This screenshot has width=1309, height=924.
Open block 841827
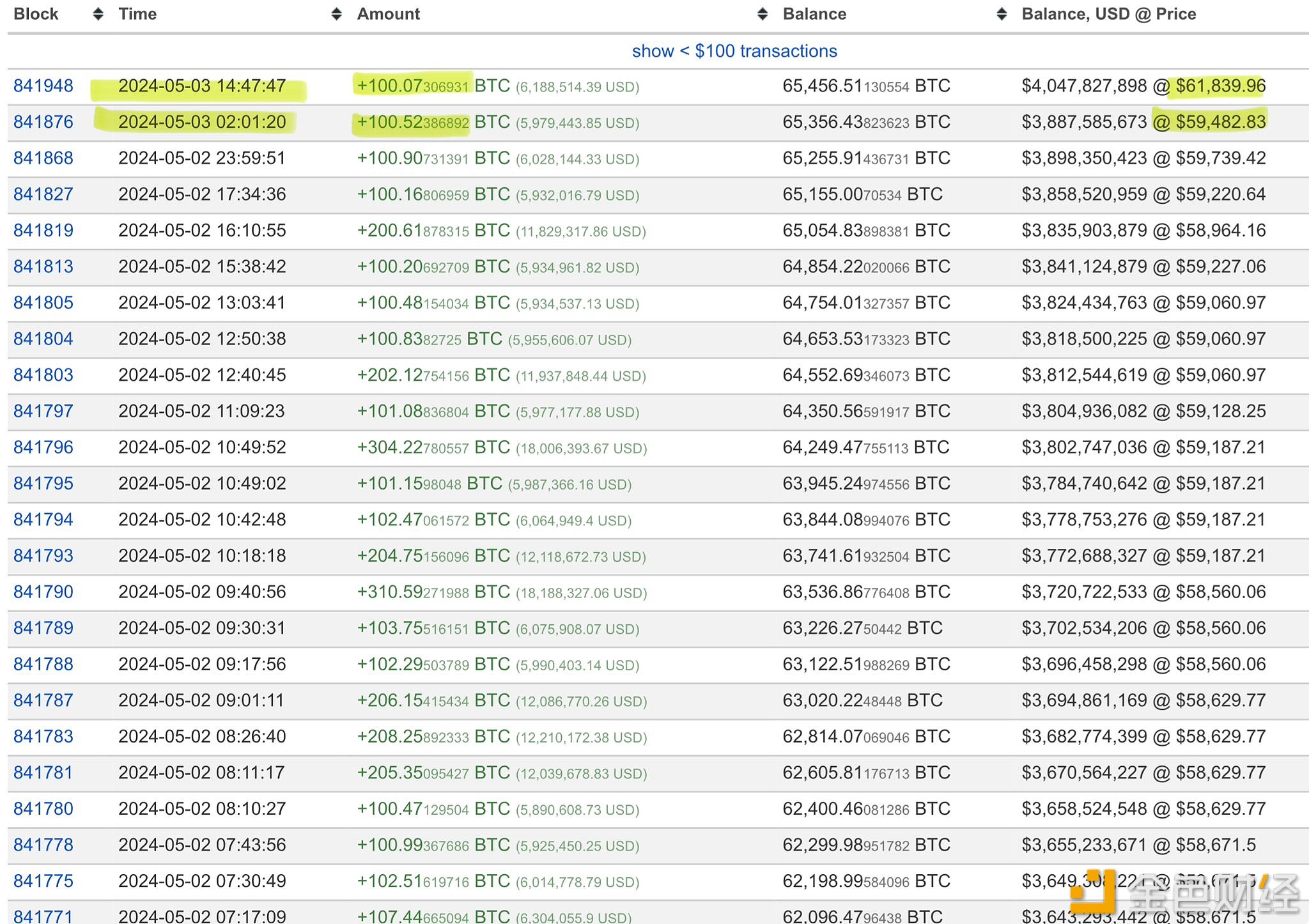click(43, 194)
